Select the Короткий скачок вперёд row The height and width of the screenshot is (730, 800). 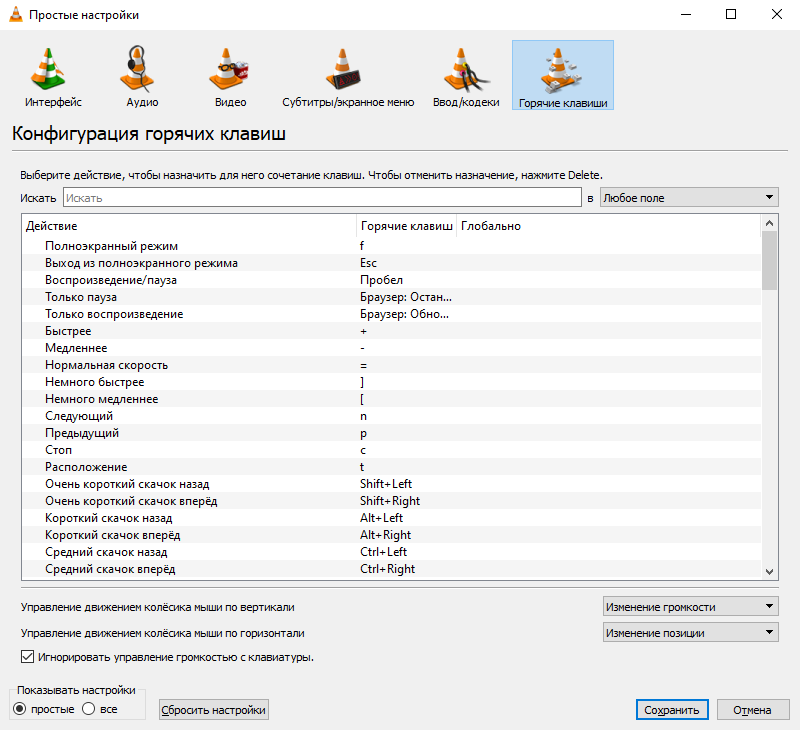coord(391,535)
